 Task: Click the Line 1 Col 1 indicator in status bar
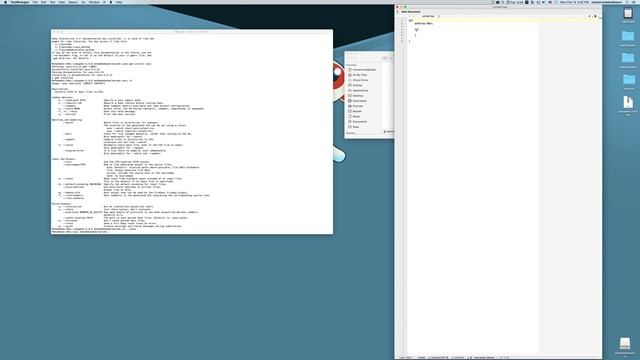[x=405, y=358]
